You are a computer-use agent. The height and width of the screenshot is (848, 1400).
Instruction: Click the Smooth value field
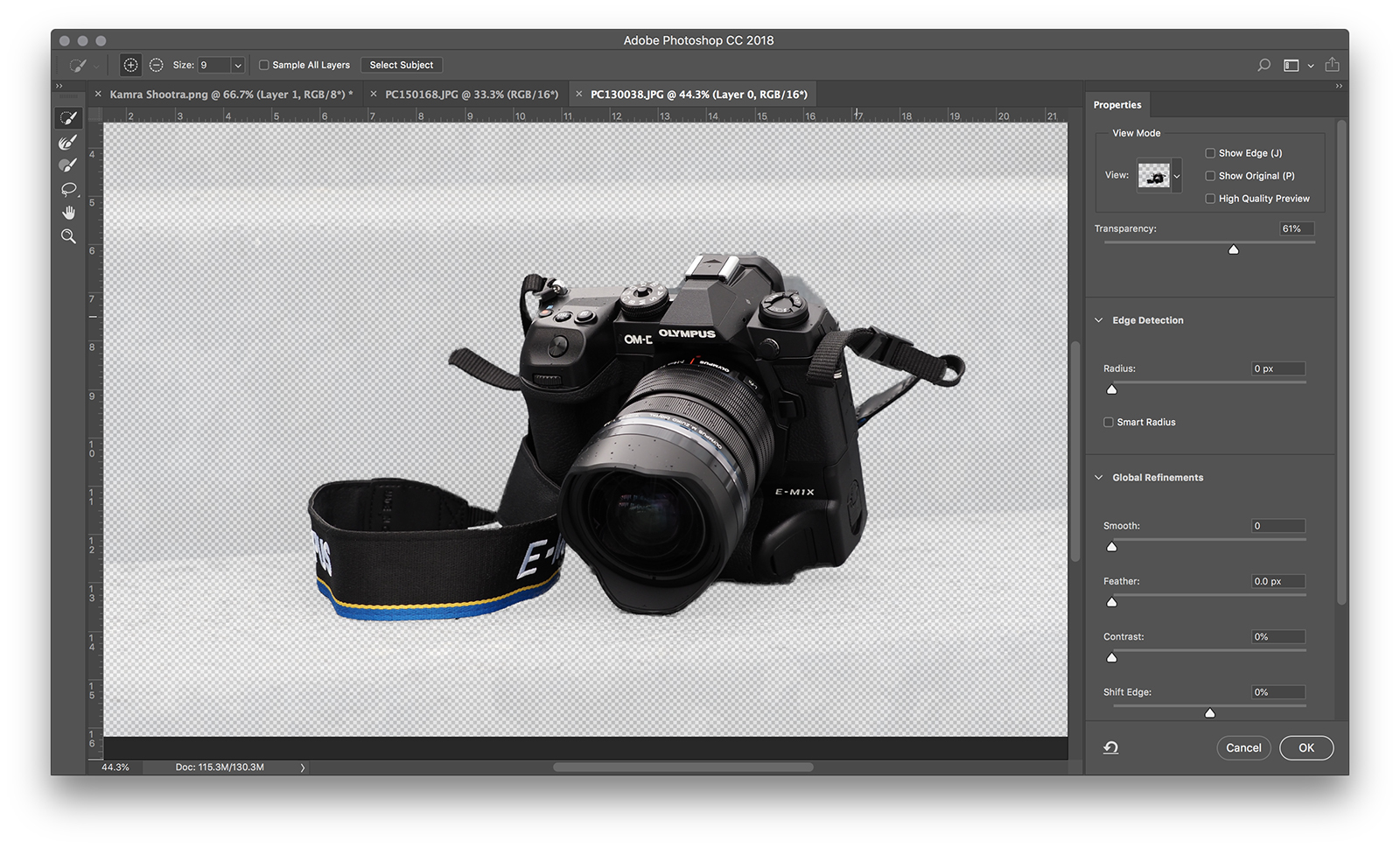[1278, 526]
